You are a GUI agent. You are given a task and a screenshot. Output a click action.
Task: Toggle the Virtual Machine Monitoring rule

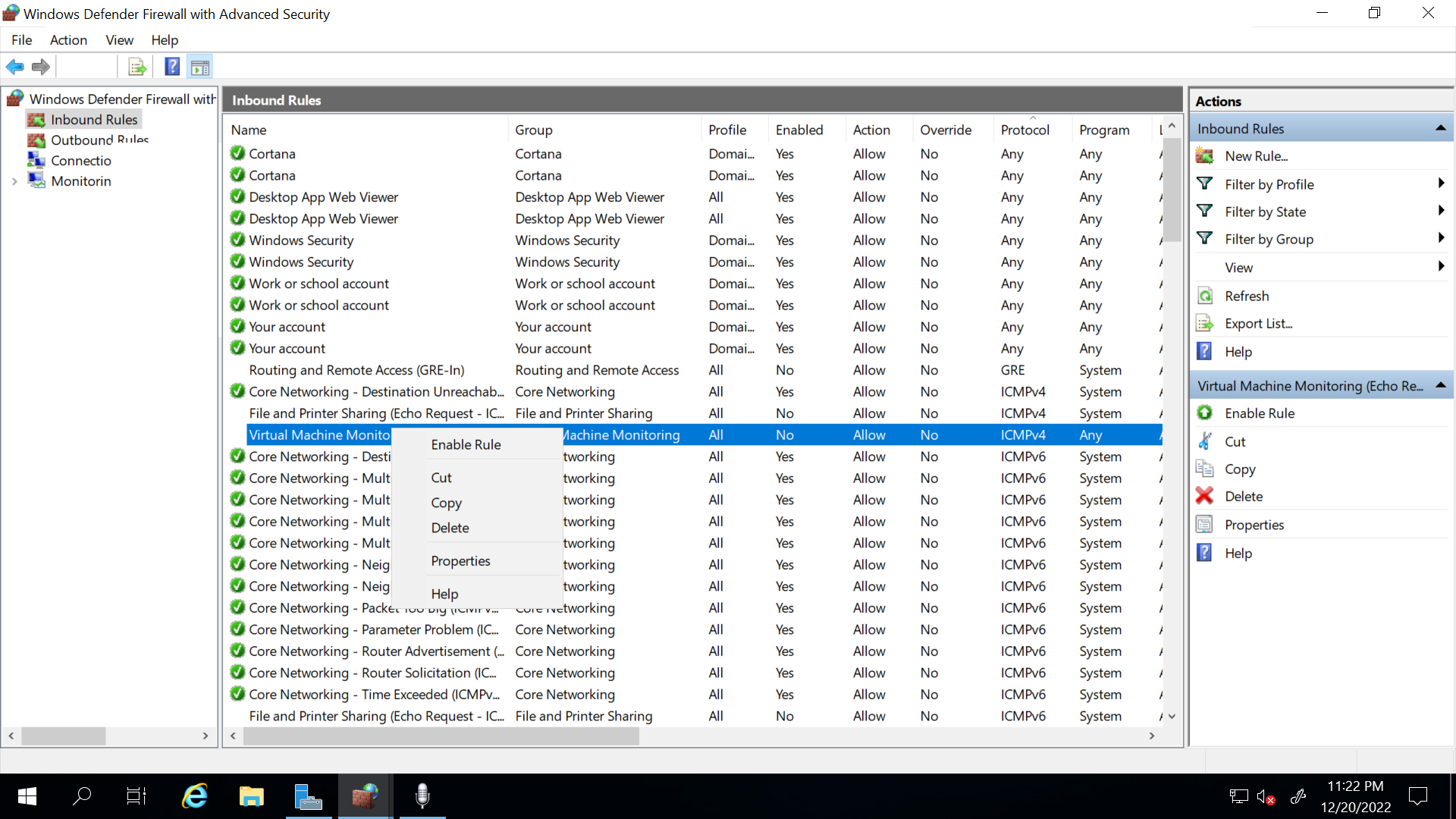click(x=466, y=443)
